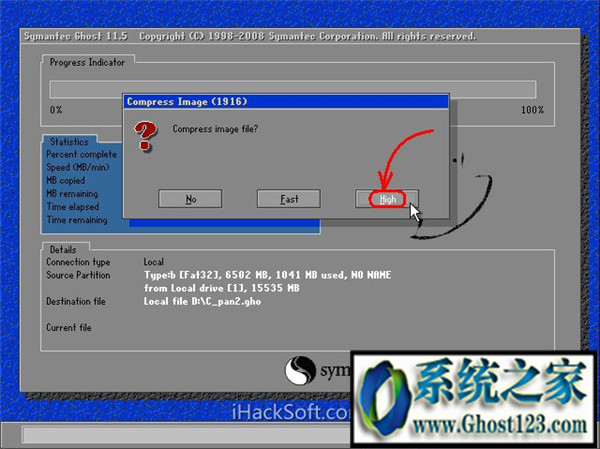
Task: Click the 'Progress Indicator' heading
Action: click(x=87, y=62)
